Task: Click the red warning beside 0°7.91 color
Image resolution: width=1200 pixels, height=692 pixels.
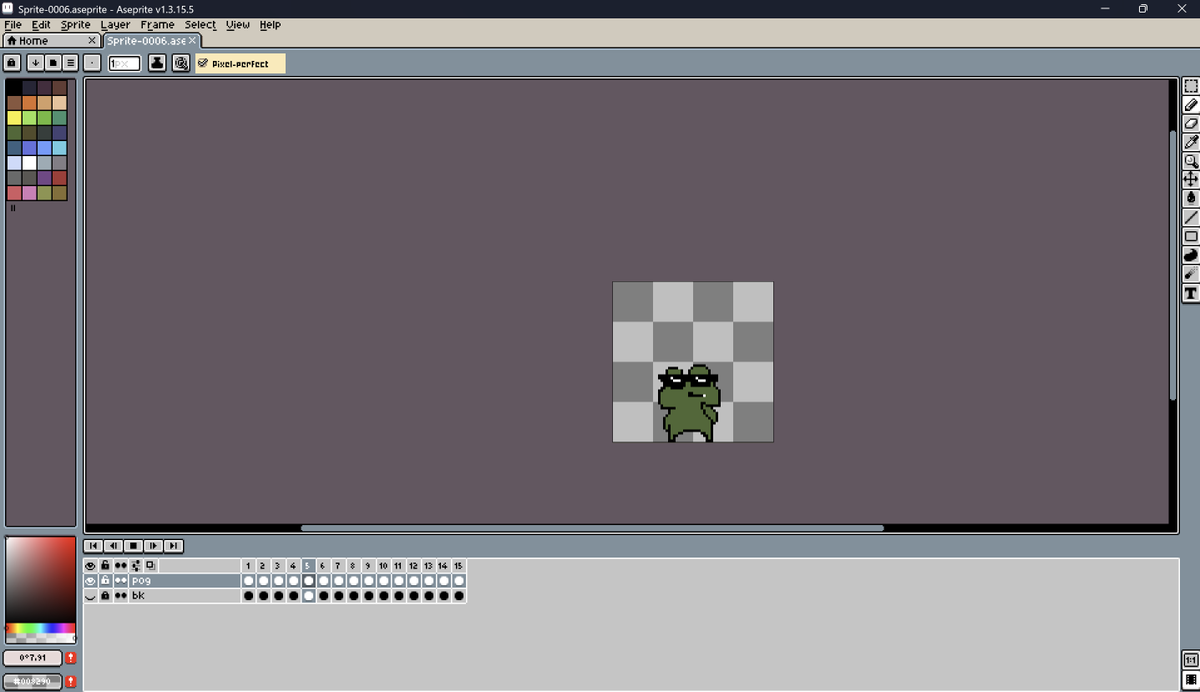Action: pyautogui.click(x=71, y=657)
